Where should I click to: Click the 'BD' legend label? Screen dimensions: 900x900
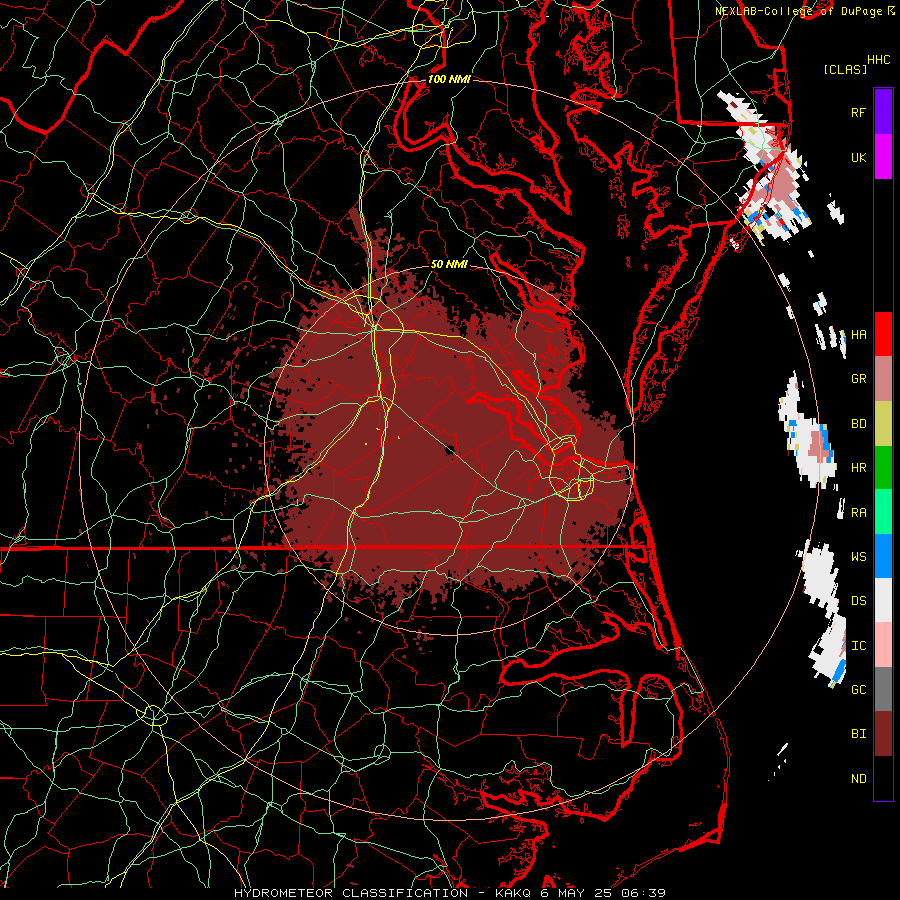[858, 424]
